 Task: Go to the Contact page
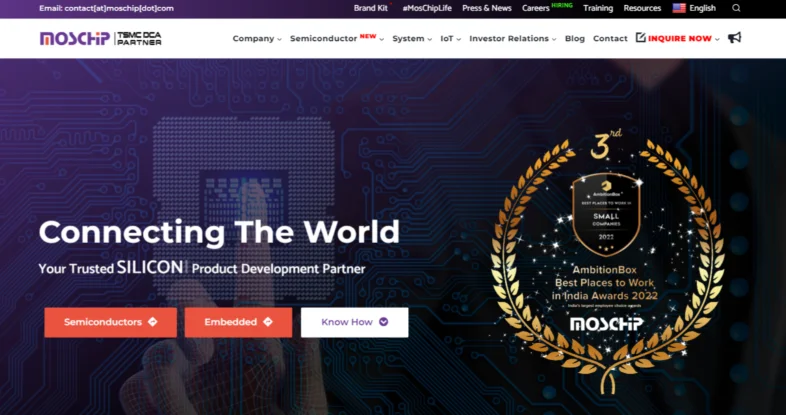[x=610, y=39]
